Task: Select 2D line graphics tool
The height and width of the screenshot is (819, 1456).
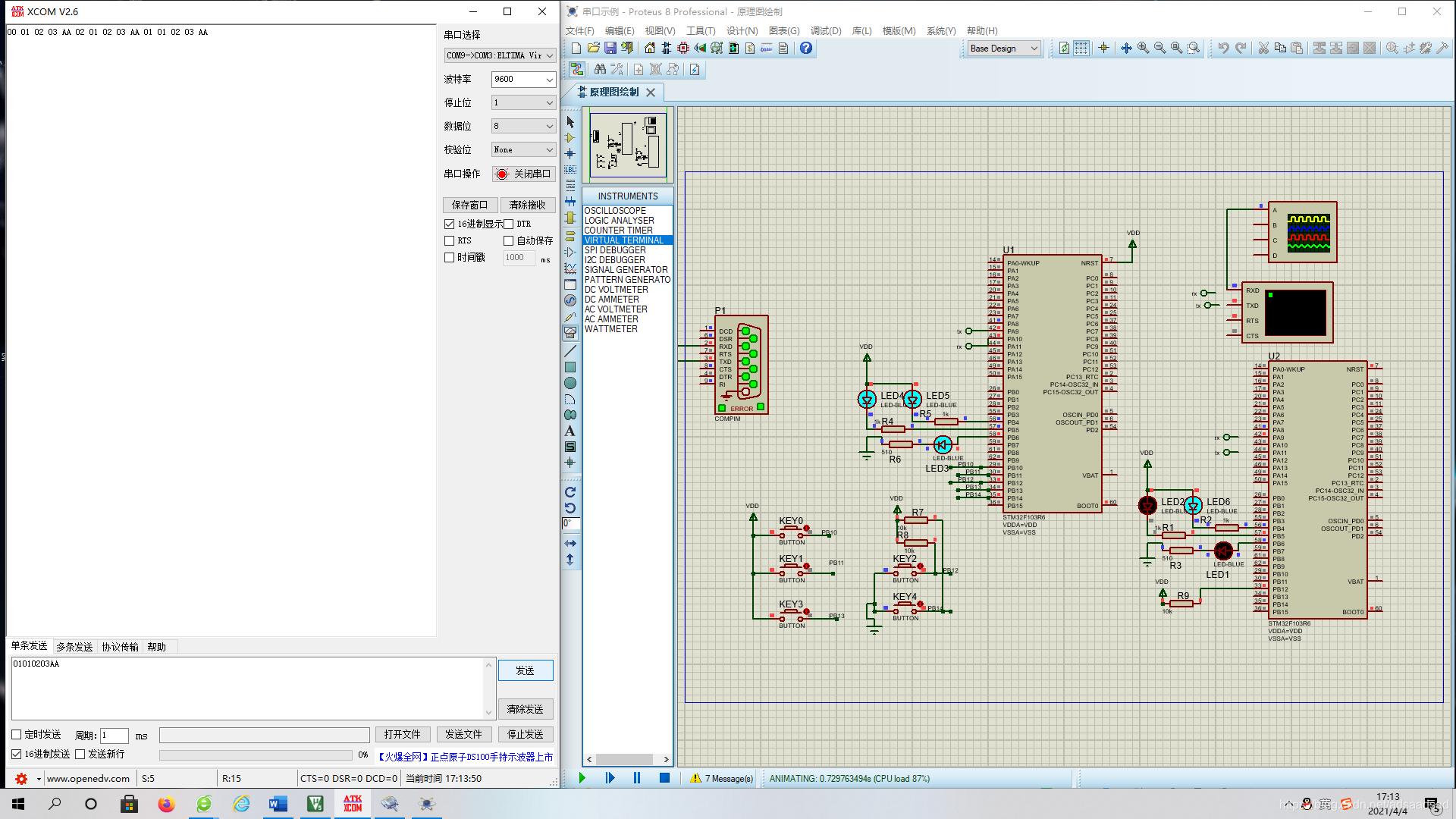Action: (x=570, y=351)
